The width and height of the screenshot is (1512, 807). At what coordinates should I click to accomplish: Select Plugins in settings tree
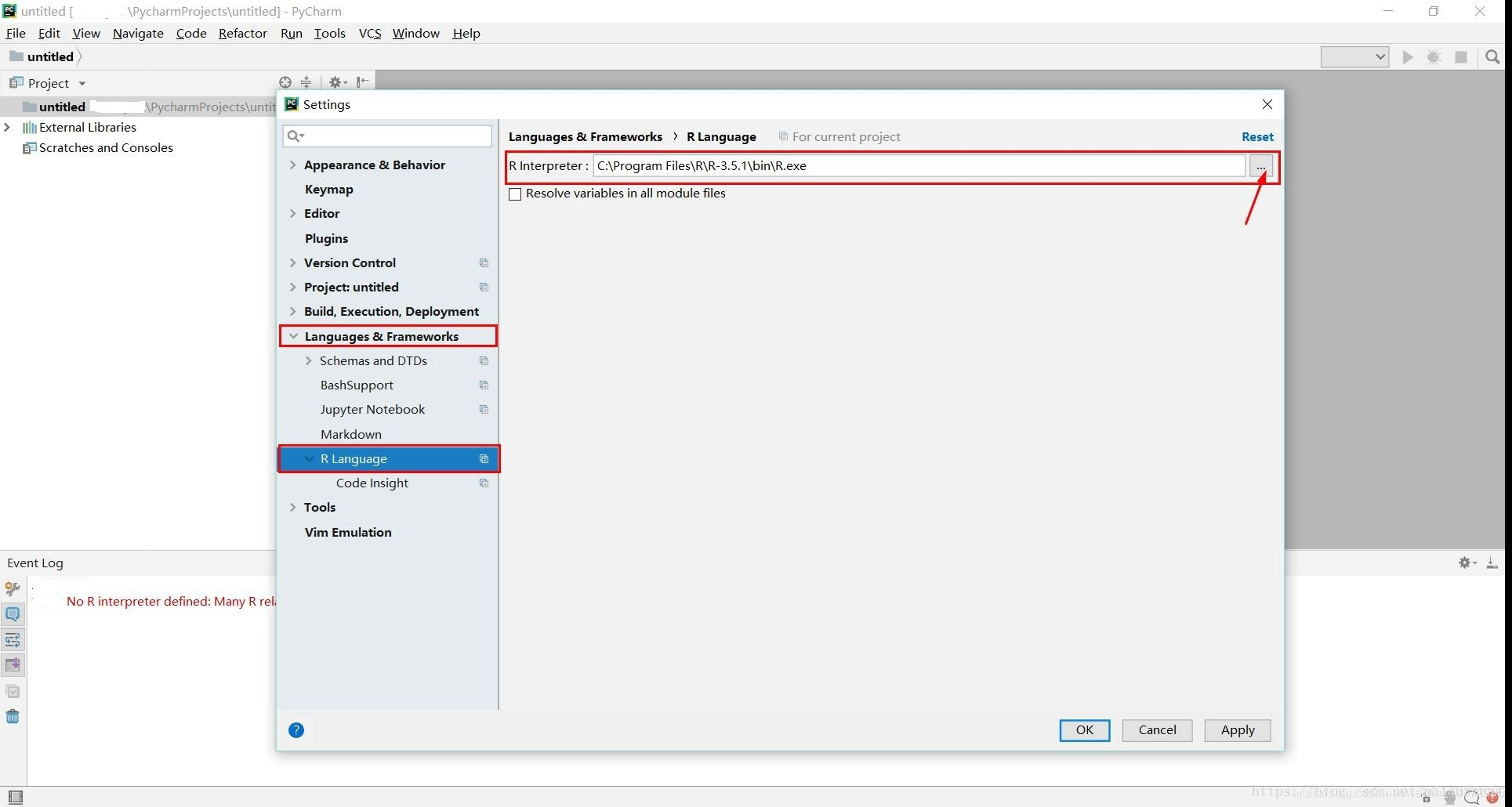click(x=326, y=238)
